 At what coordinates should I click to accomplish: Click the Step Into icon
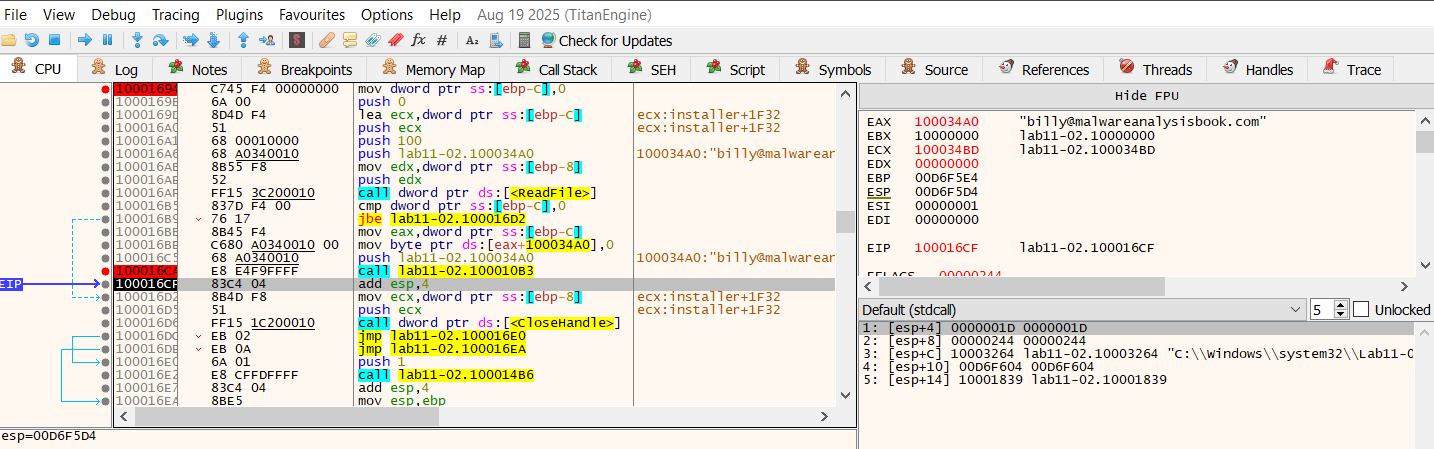point(137,40)
